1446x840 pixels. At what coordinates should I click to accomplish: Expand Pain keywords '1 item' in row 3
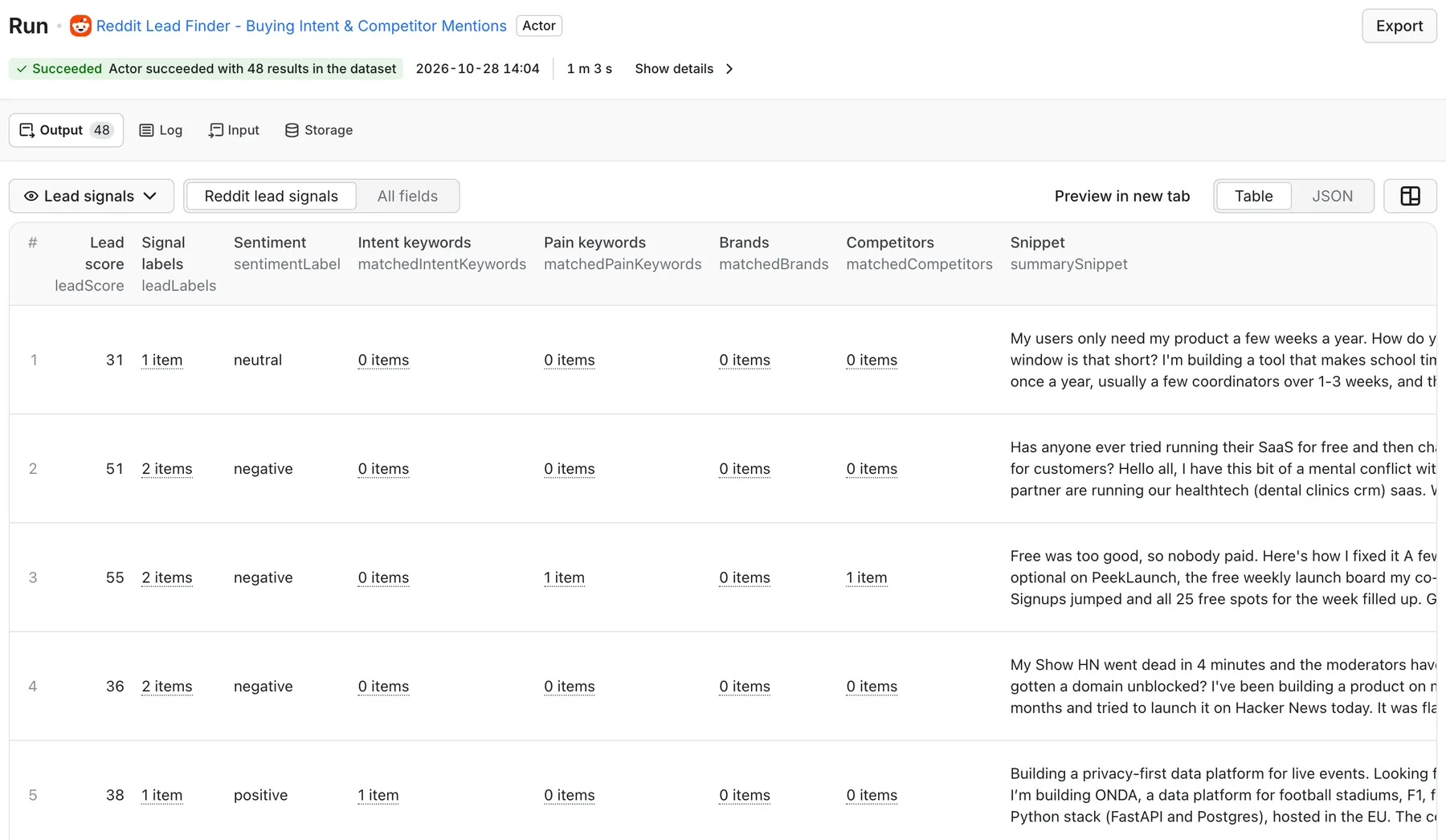click(x=564, y=577)
